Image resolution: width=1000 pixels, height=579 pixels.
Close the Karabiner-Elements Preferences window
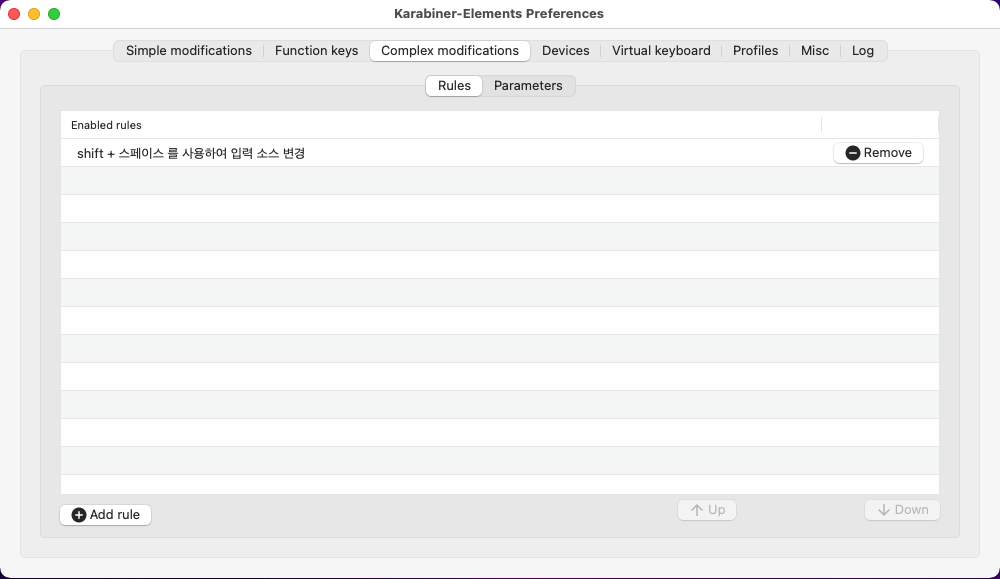pyautogui.click(x=14, y=14)
